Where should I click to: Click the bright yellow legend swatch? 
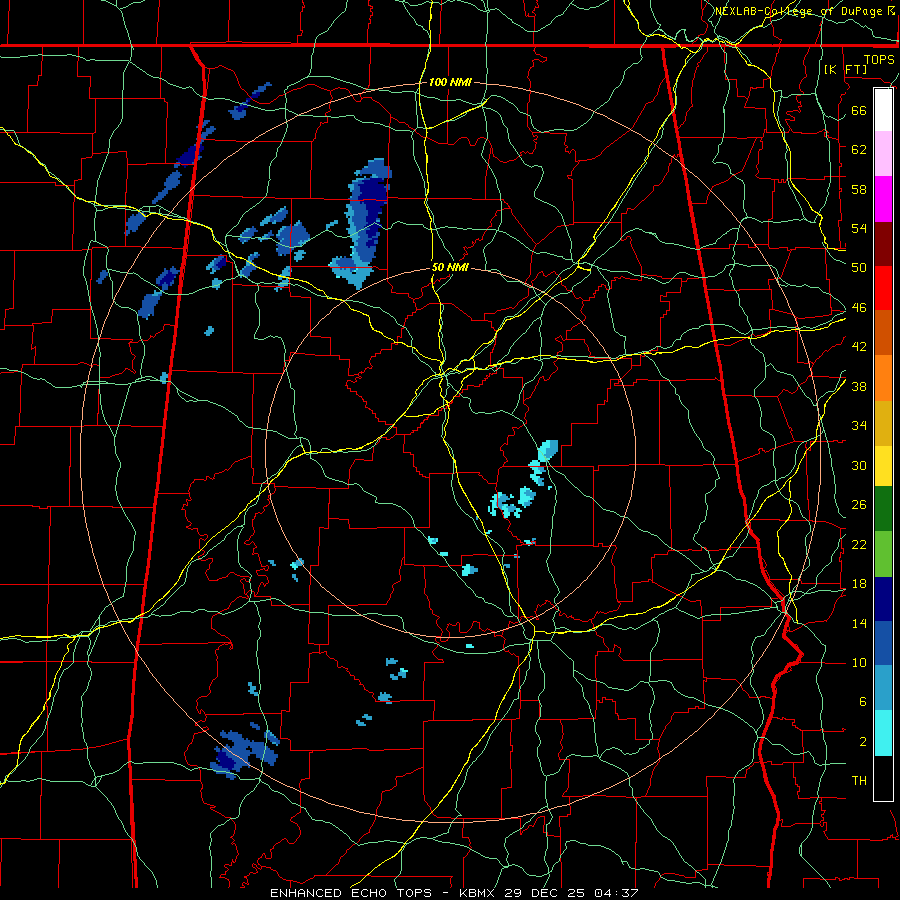pos(883,466)
